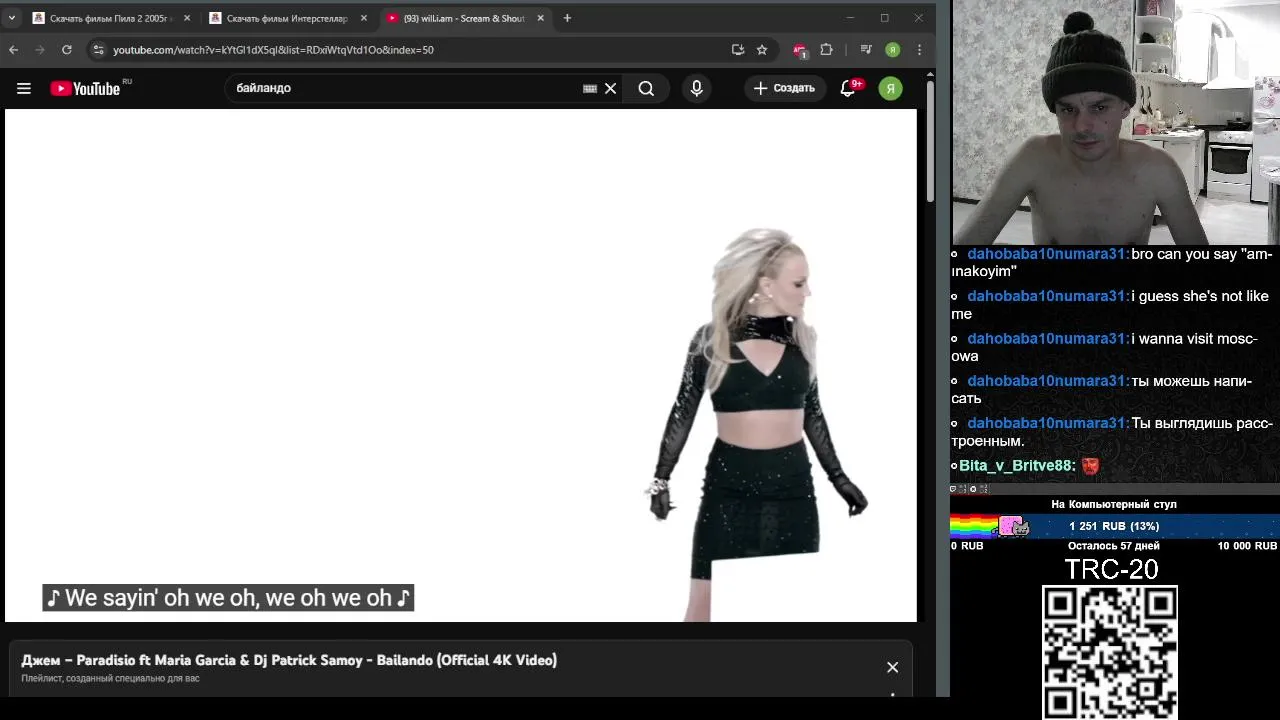Viewport: 1280px width, 720px height.
Task: Click the '10 000 RUB' goal amount
Action: pos(1247,546)
